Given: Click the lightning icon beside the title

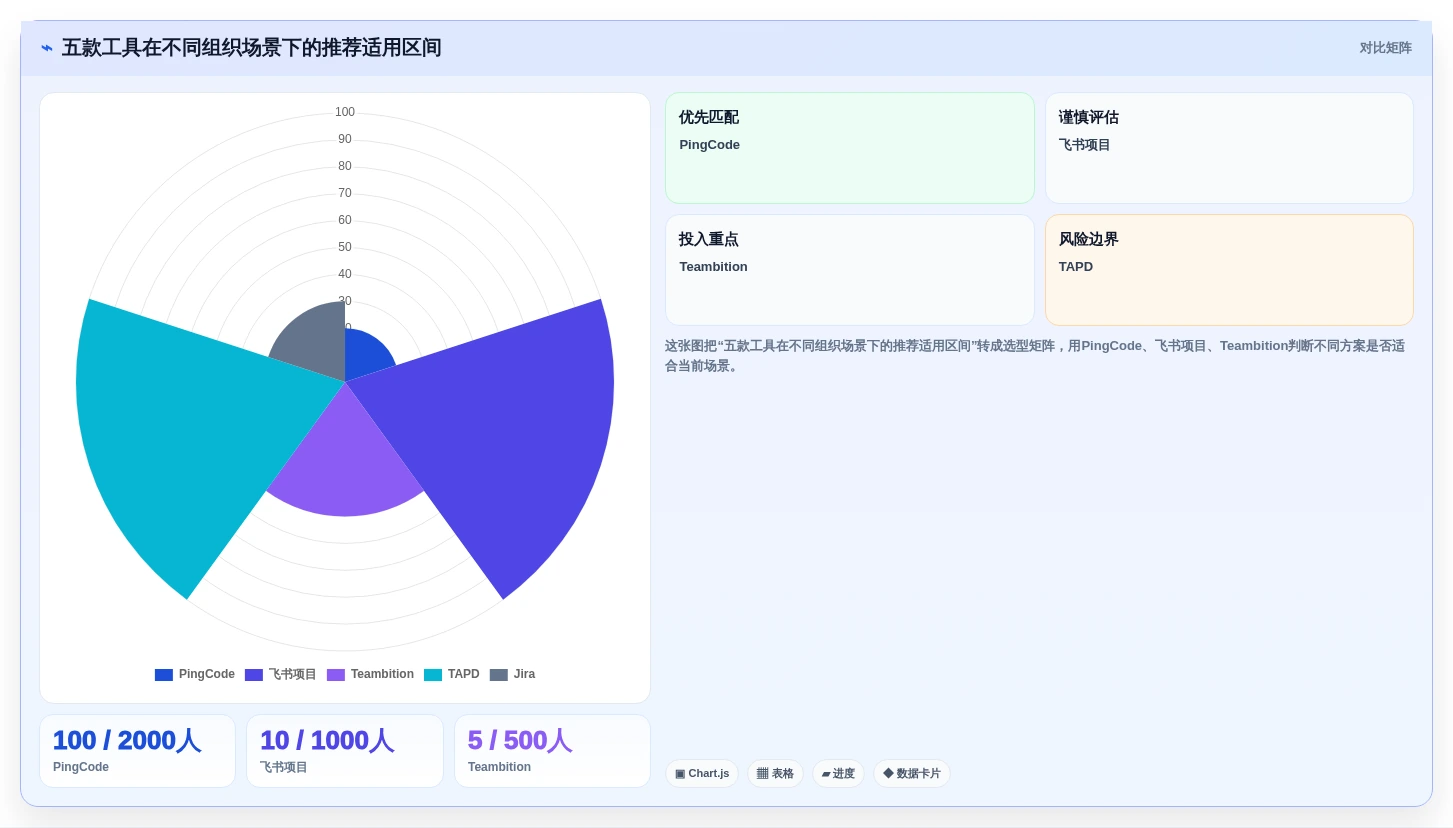Looking at the screenshot, I should click(47, 48).
